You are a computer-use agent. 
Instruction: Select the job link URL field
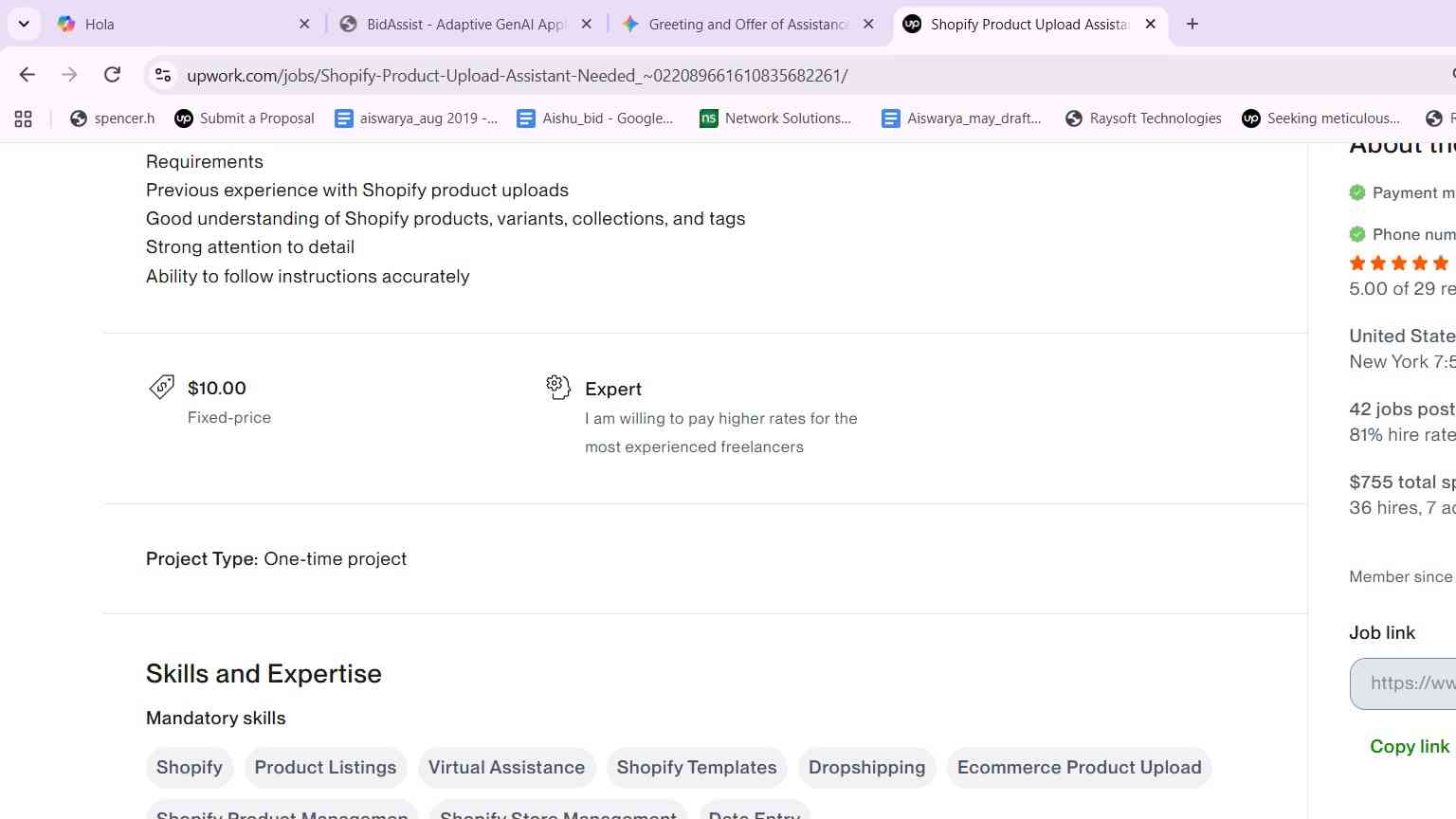(1403, 682)
